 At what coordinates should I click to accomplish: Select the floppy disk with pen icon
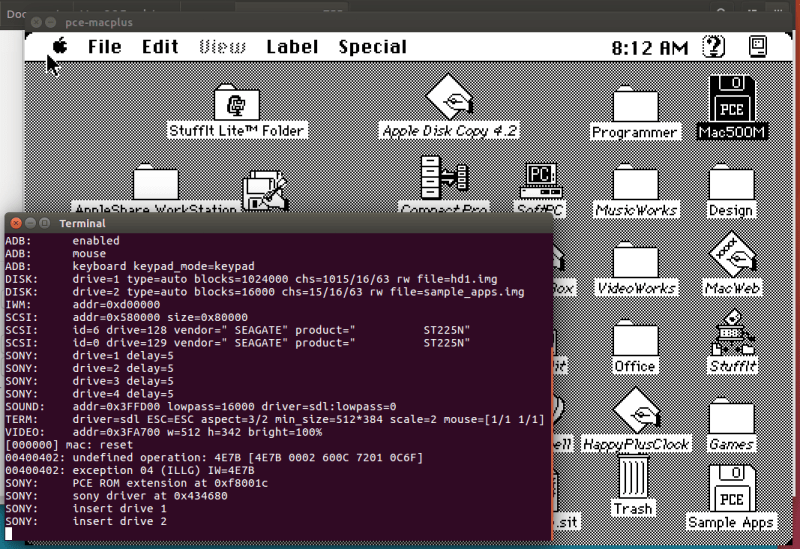[265, 191]
